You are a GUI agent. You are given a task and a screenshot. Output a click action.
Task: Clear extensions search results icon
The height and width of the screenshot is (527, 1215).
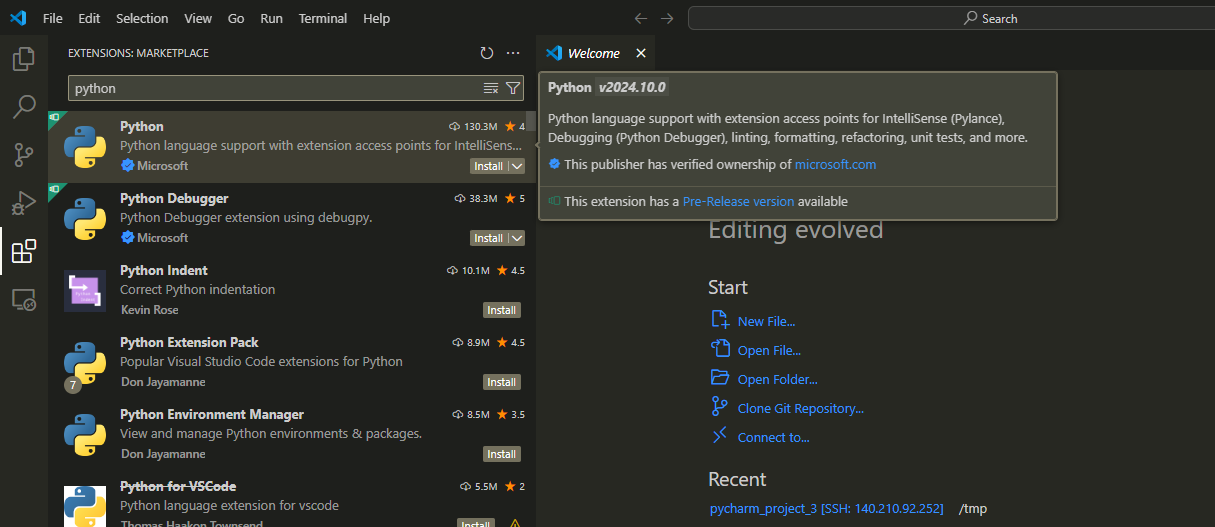(491, 88)
